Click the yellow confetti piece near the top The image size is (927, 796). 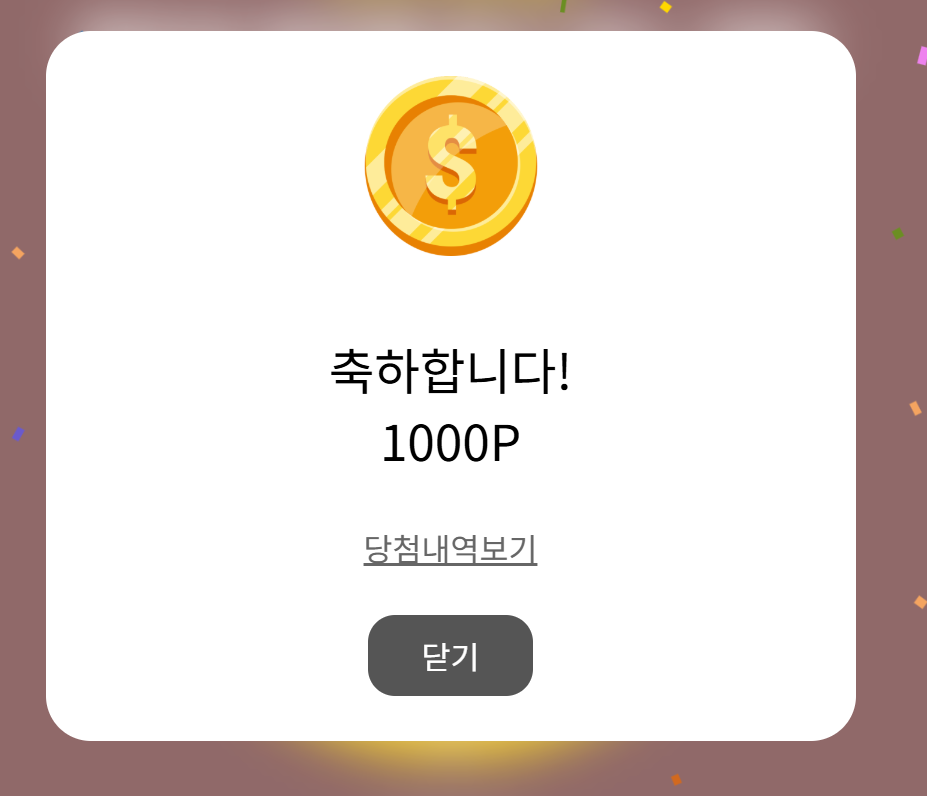pos(666,7)
